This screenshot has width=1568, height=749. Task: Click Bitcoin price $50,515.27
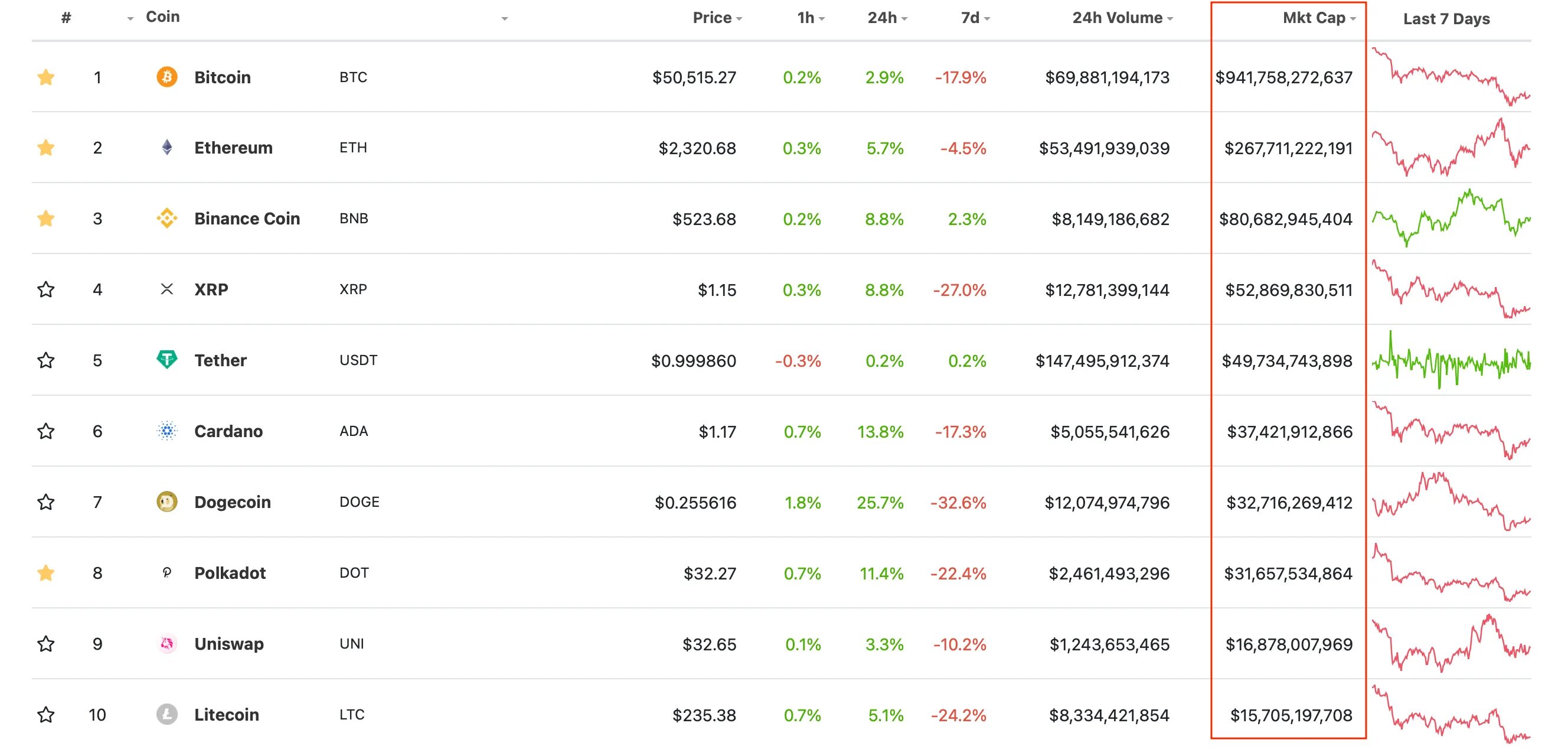pyautogui.click(x=694, y=77)
